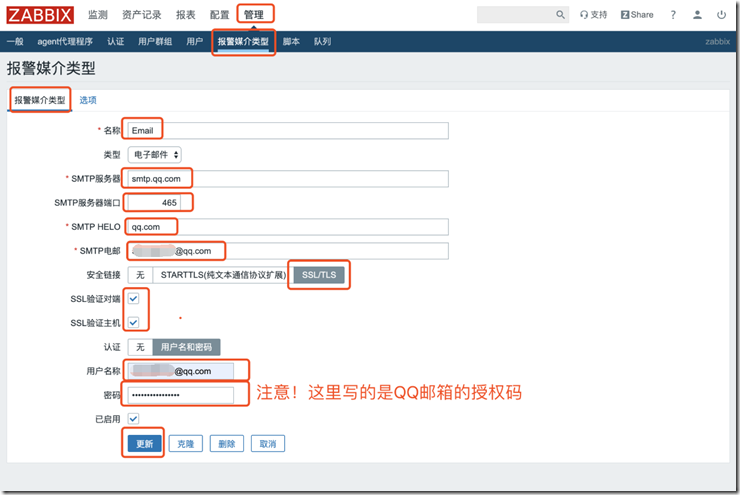Select 无 for 安全链接
This screenshot has width=740, height=495.
(140, 275)
